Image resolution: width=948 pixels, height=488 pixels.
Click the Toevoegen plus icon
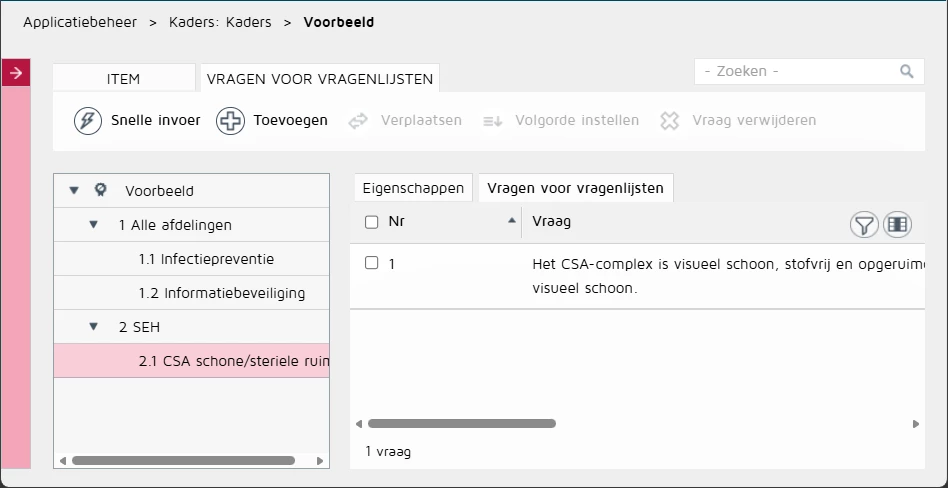point(230,120)
